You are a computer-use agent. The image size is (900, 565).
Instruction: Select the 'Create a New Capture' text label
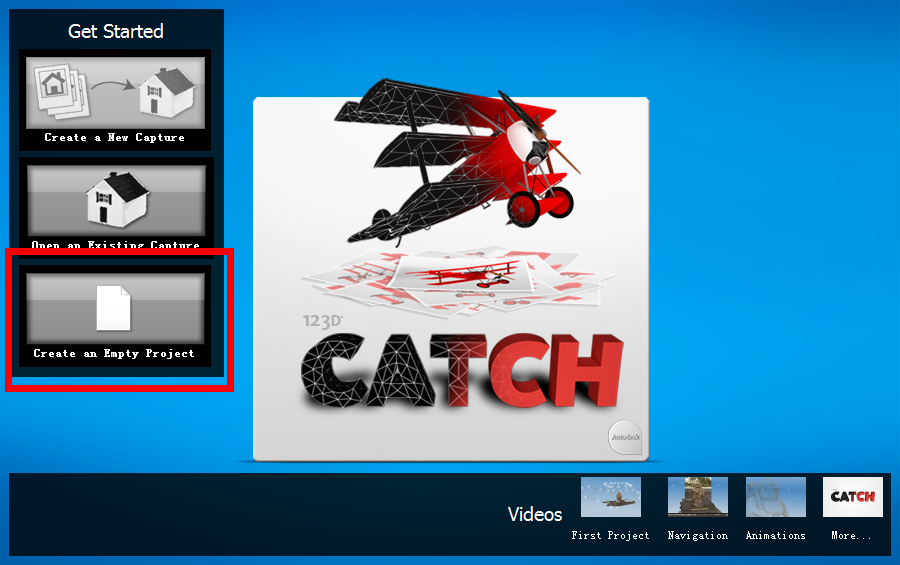pos(115,138)
